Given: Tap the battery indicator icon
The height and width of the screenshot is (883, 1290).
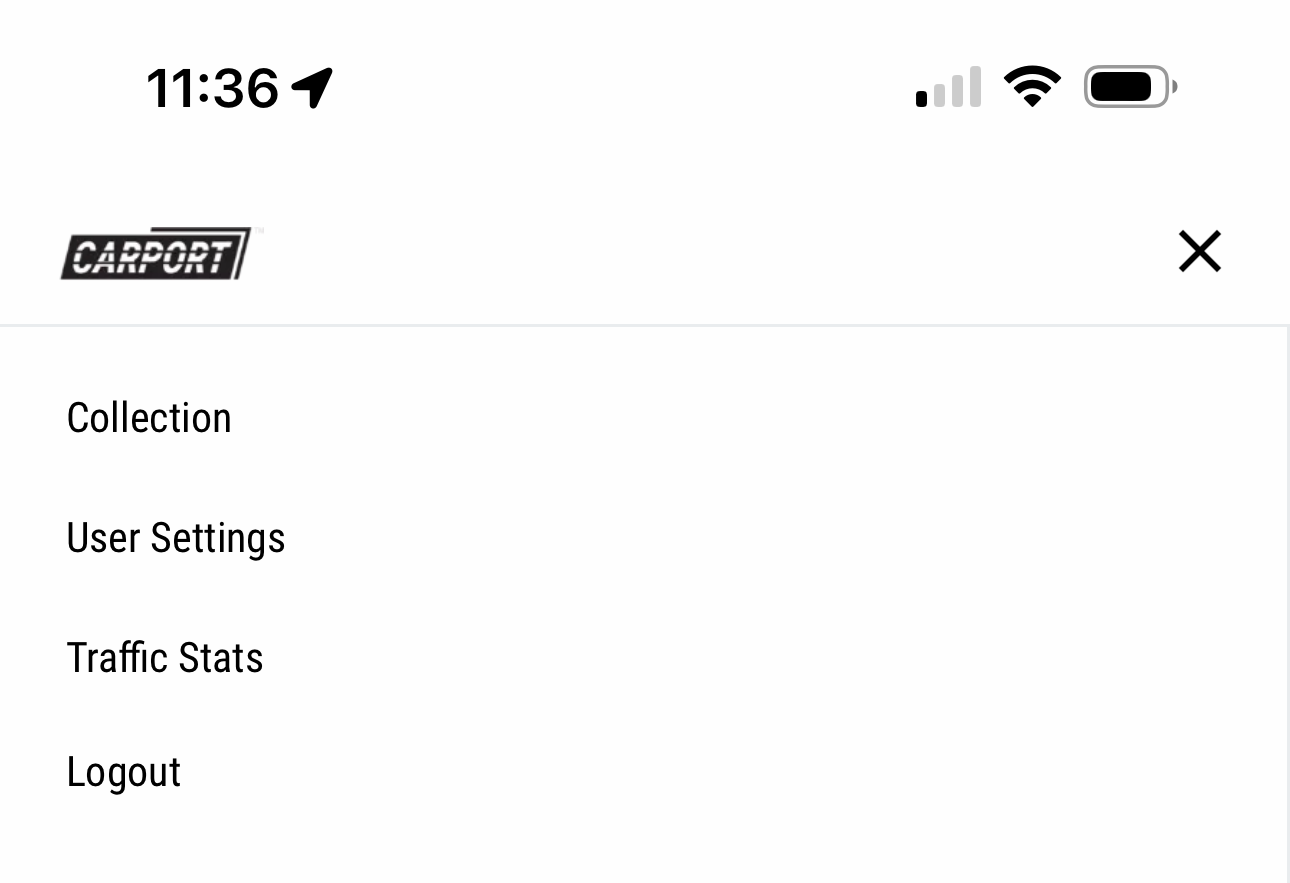Looking at the screenshot, I should pyautogui.click(x=1129, y=87).
